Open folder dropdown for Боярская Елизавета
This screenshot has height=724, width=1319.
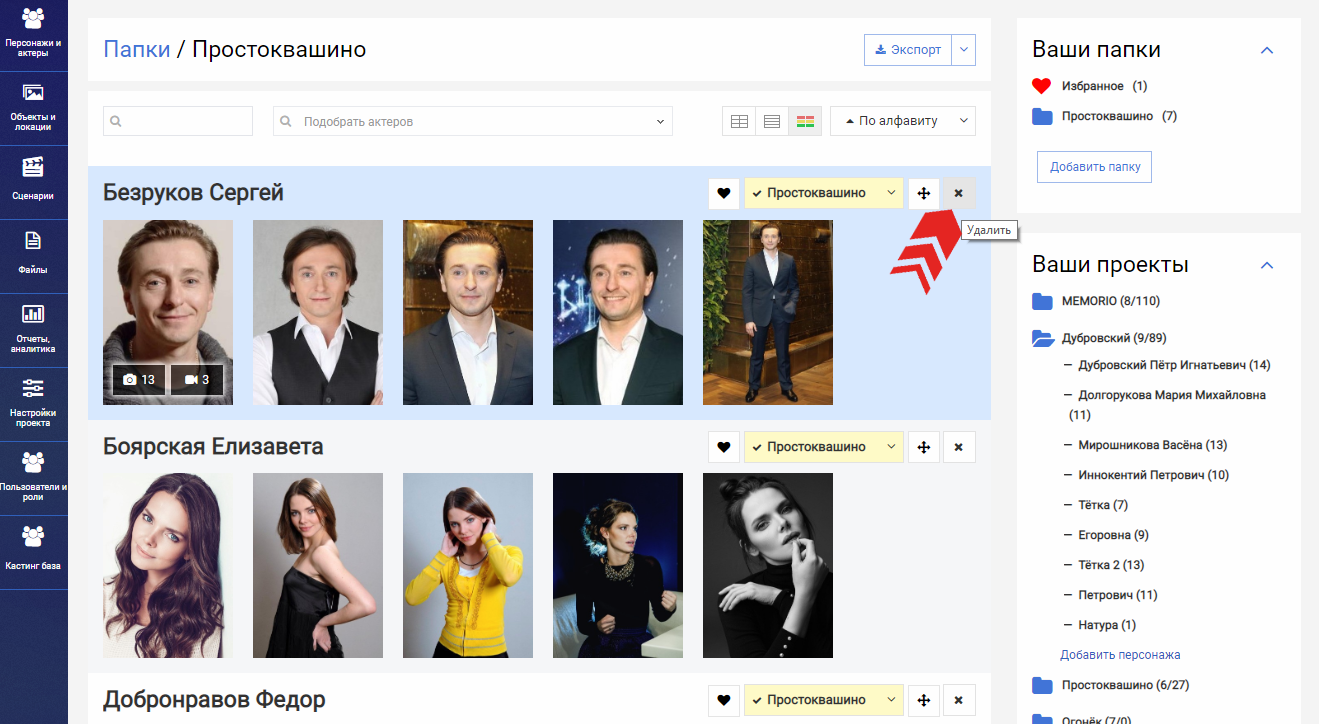point(824,447)
